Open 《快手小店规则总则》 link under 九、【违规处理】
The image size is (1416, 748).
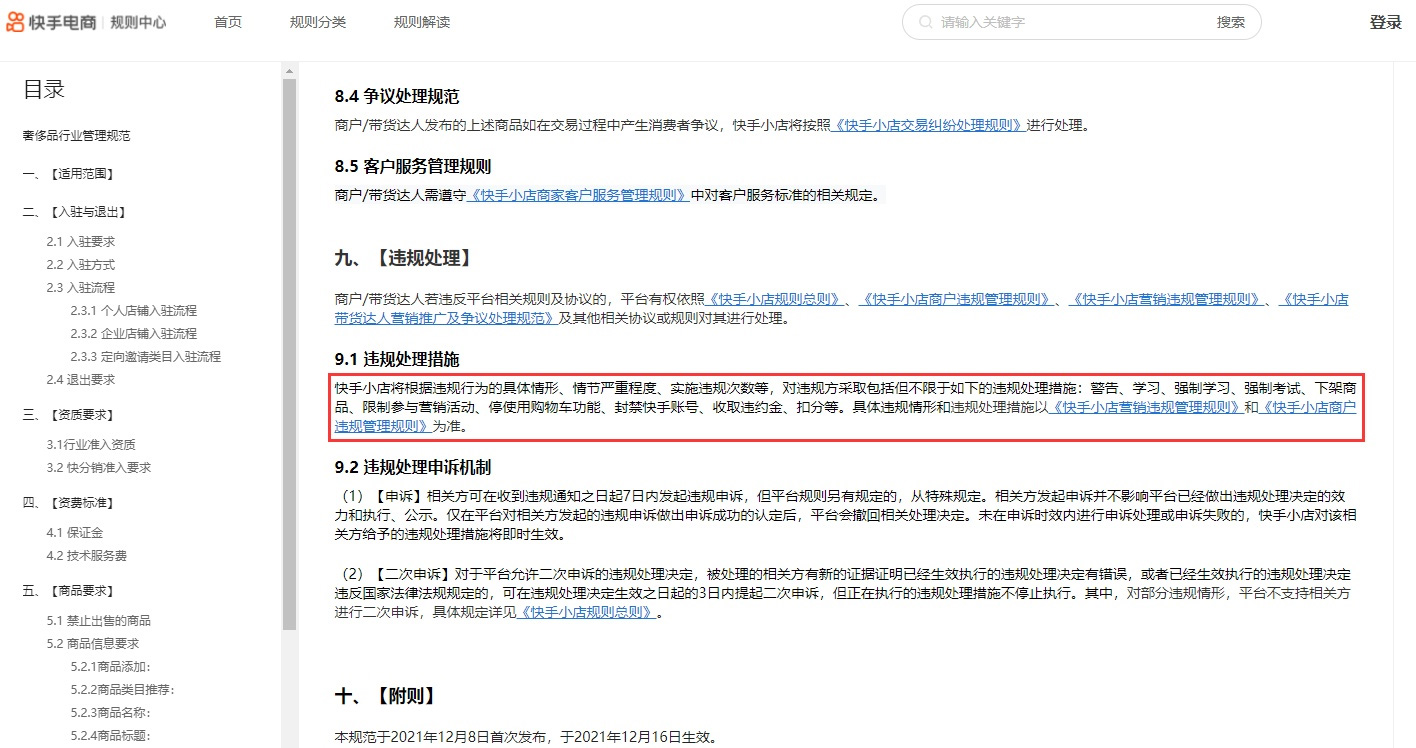[x=775, y=299]
